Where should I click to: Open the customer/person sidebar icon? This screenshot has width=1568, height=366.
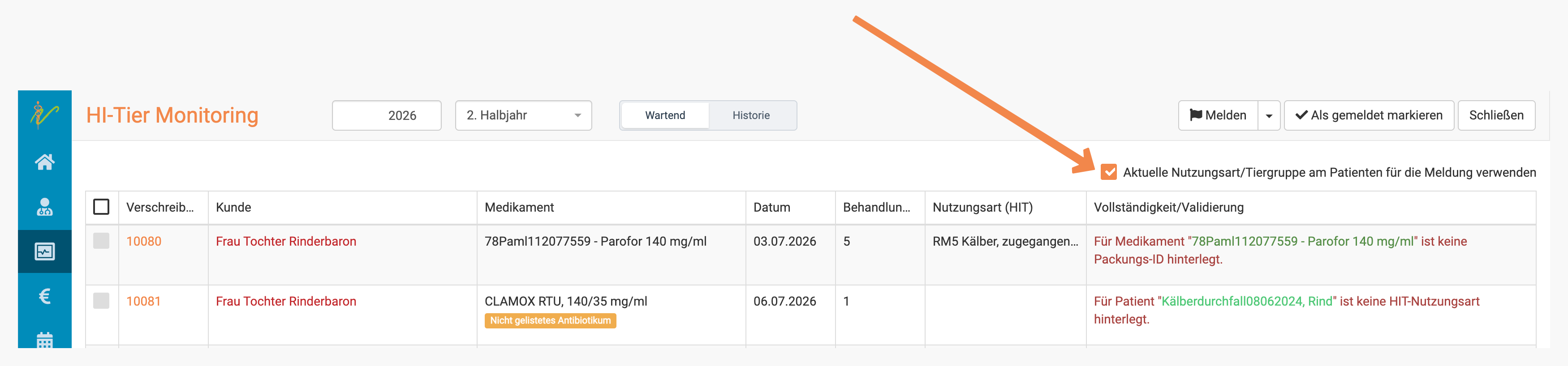click(x=44, y=207)
